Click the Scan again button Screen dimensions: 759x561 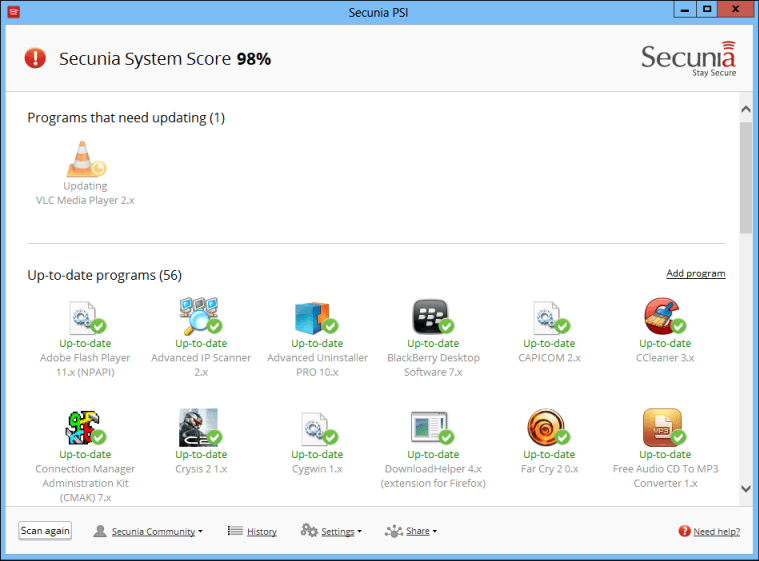[x=45, y=531]
